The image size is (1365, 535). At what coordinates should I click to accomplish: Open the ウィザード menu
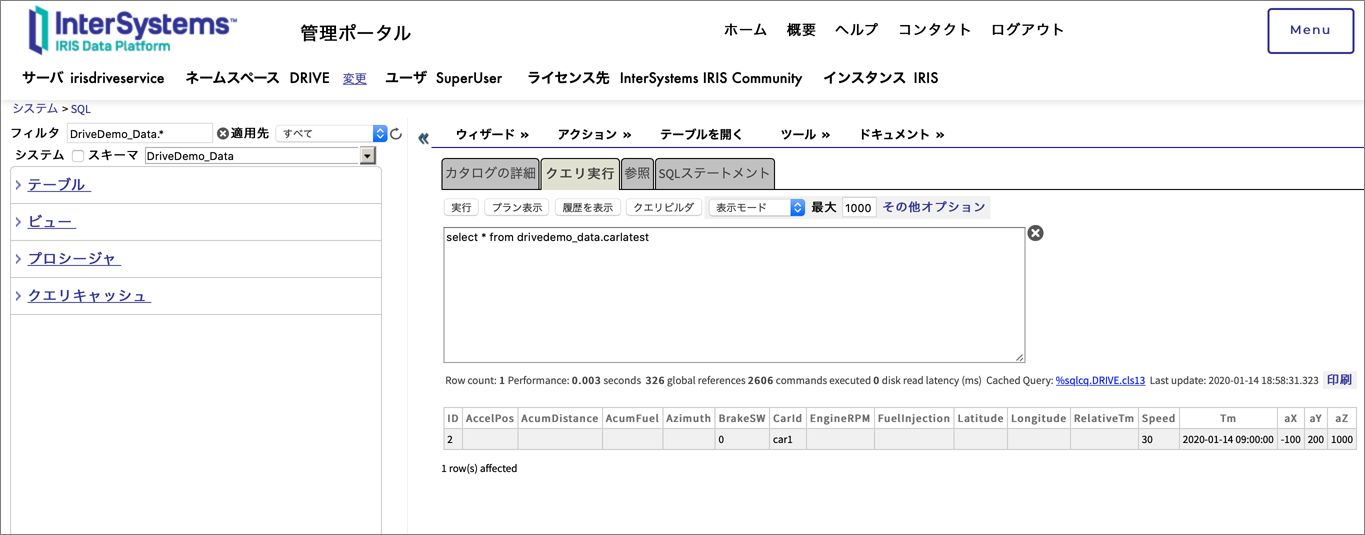[492, 134]
